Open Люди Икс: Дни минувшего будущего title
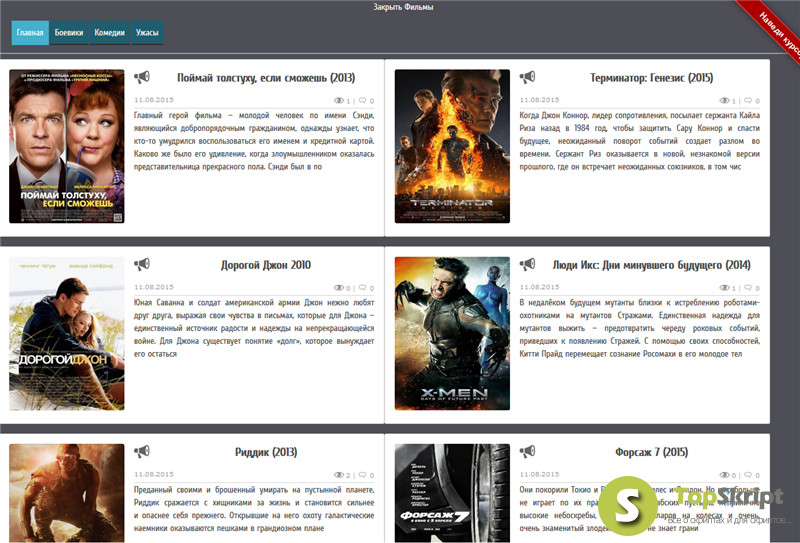 coord(652,265)
